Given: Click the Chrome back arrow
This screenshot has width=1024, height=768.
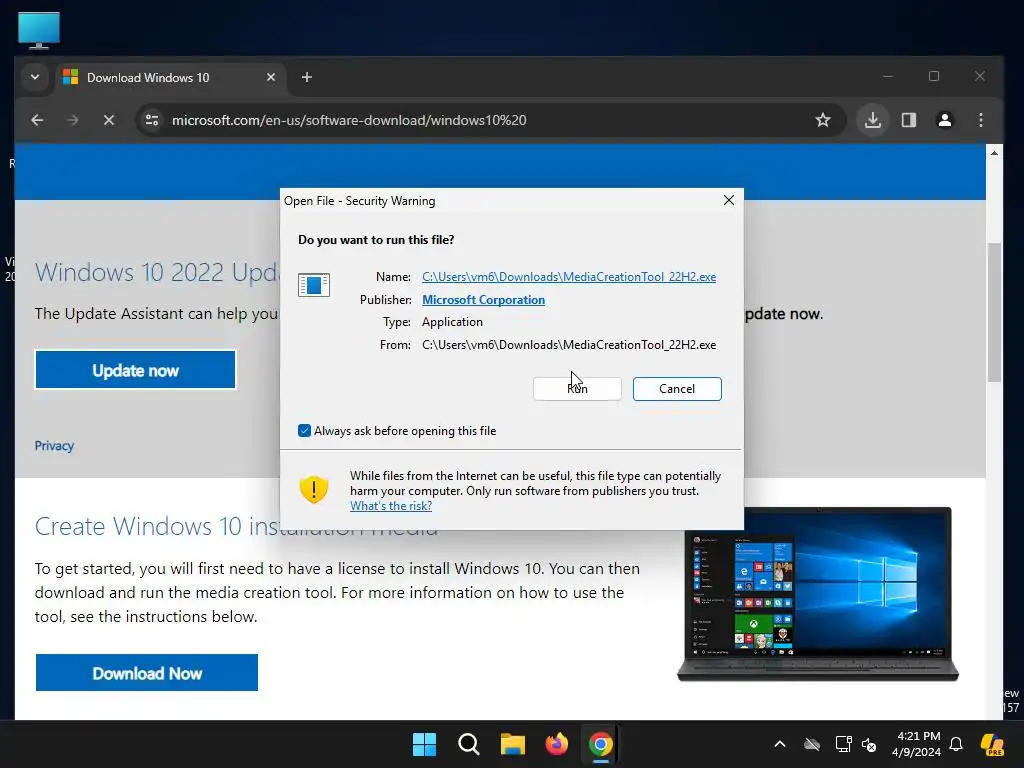Looking at the screenshot, I should (37, 120).
